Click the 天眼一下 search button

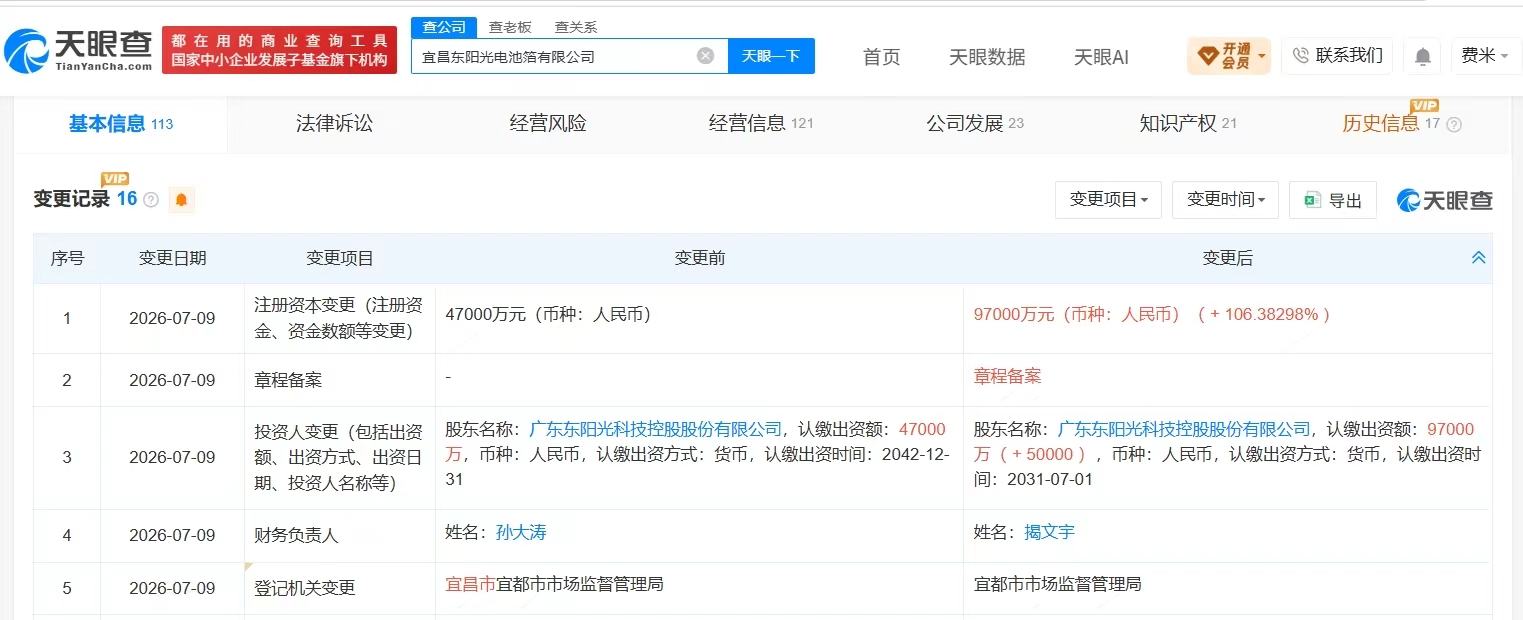click(771, 56)
